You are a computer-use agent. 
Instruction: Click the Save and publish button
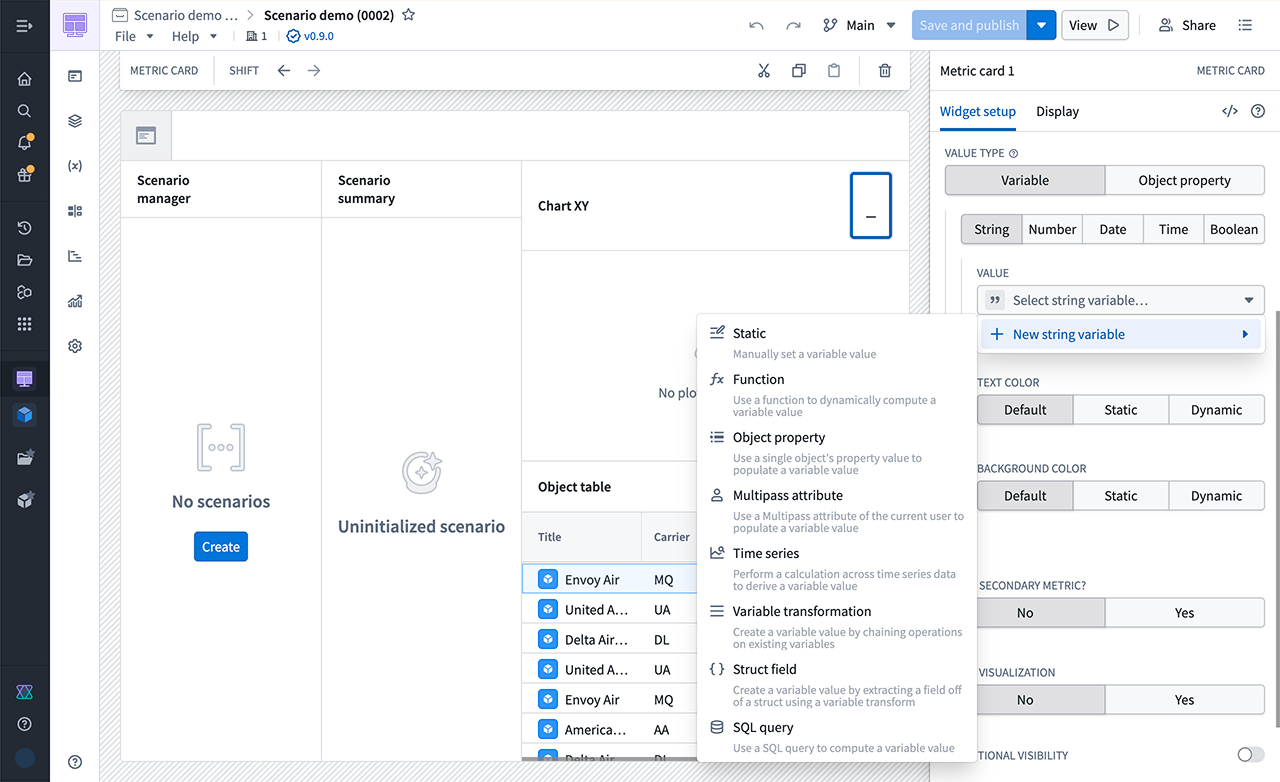(969, 25)
